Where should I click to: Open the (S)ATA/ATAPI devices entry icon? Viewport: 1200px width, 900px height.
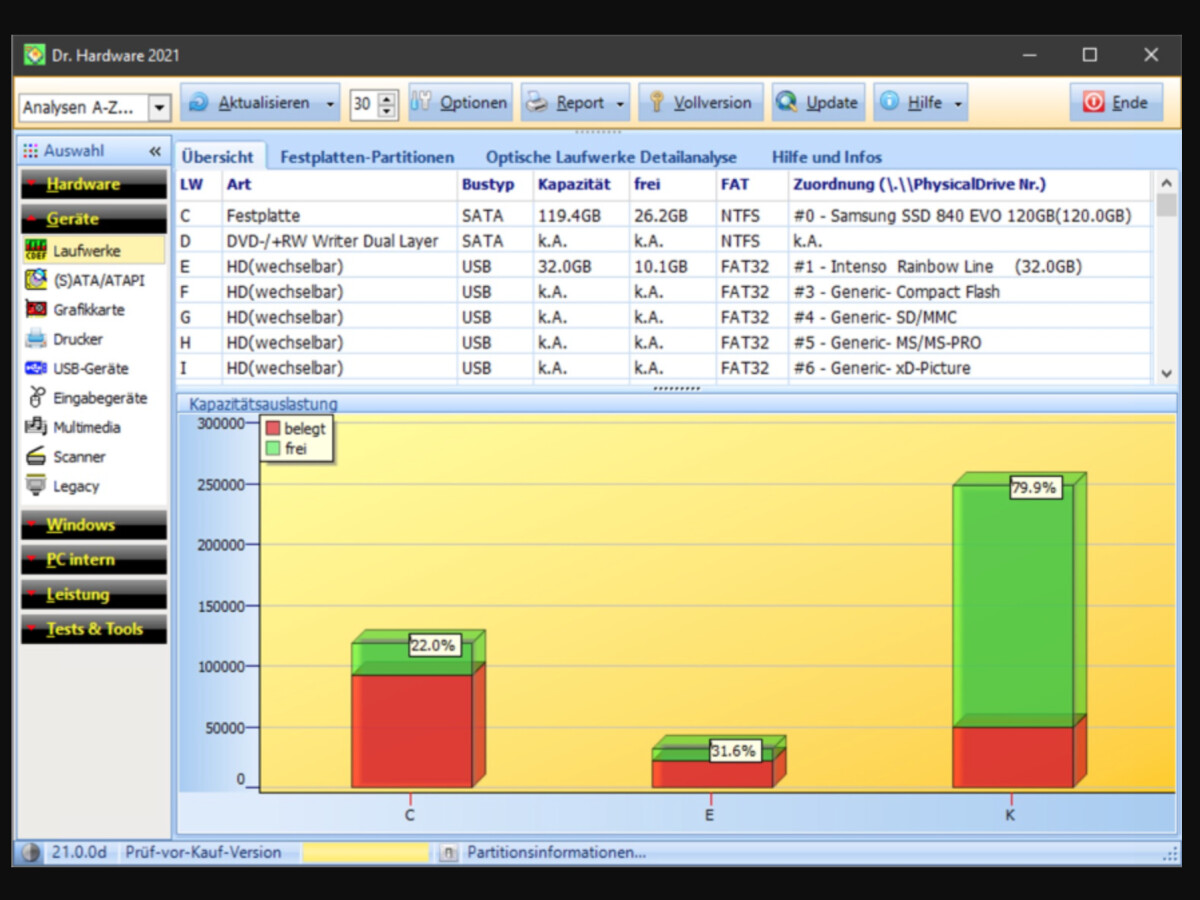point(36,280)
